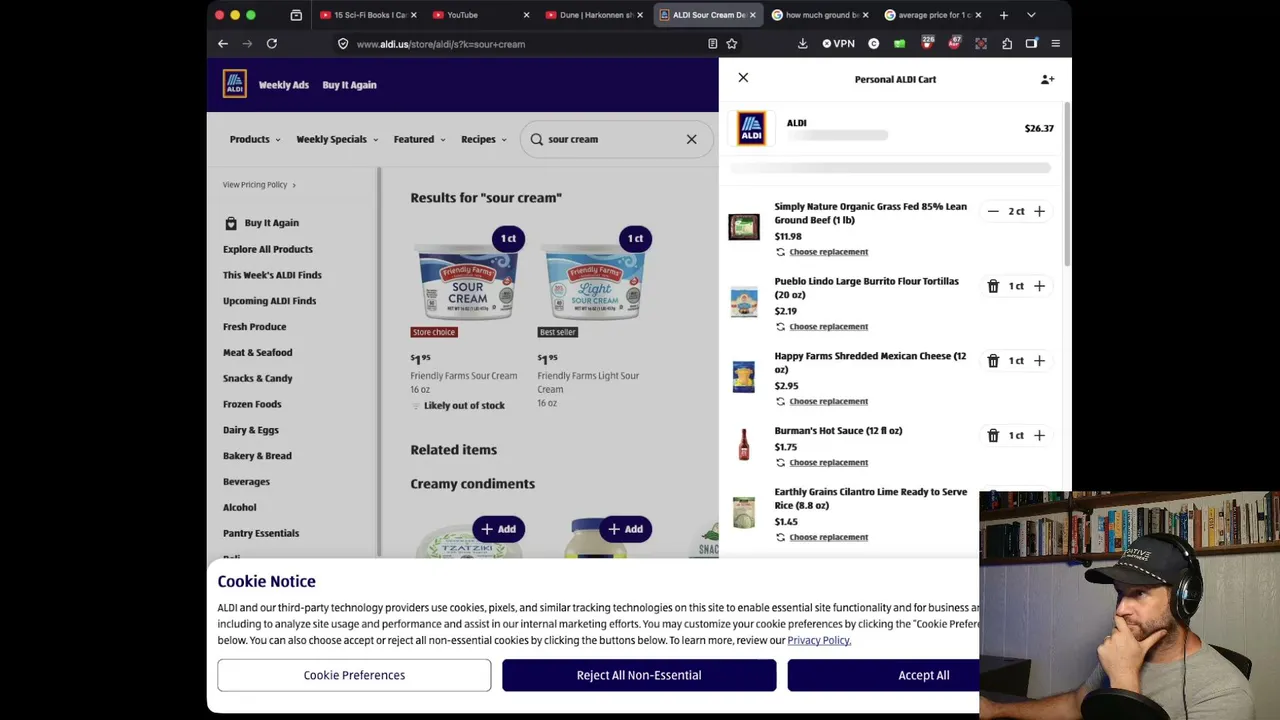Screen dimensions: 1280x720
Task: Add one more Pueblo Lindo Tortillas
Action: pyautogui.click(x=1039, y=287)
